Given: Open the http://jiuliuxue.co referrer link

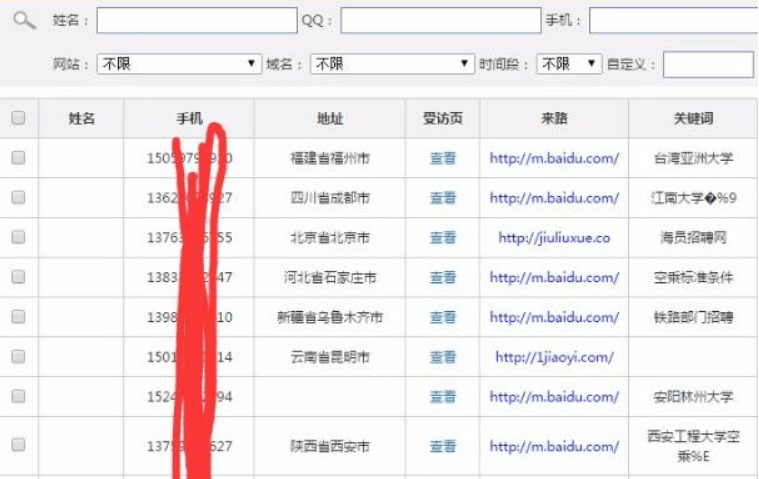Looking at the screenshot, I should coord(554,238).
